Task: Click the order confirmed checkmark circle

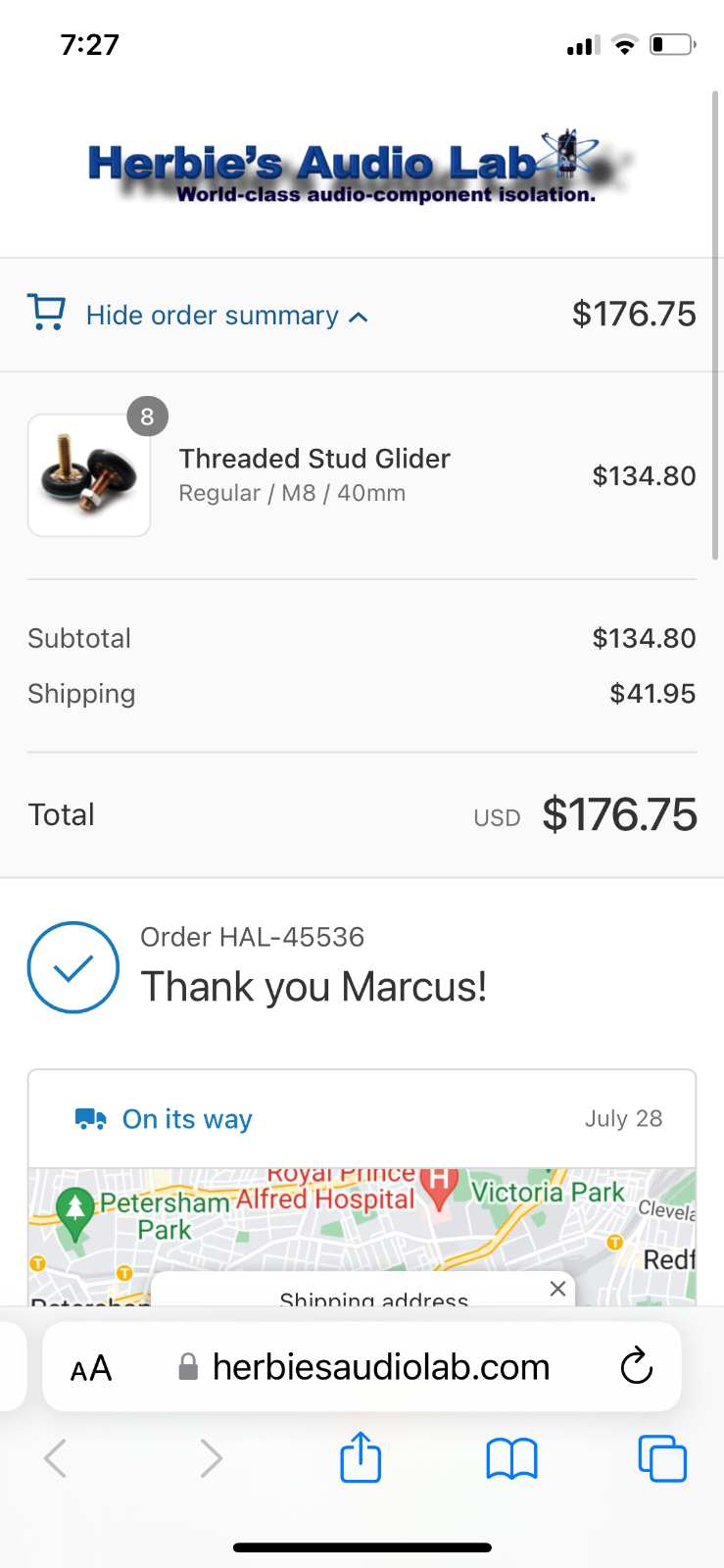Action: (x=73, y=967)
